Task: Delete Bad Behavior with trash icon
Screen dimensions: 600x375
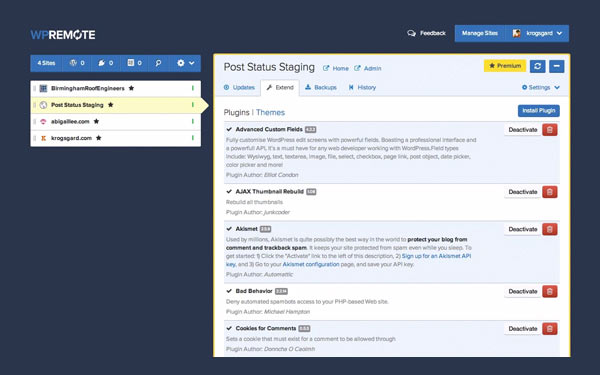Action: 550,292
